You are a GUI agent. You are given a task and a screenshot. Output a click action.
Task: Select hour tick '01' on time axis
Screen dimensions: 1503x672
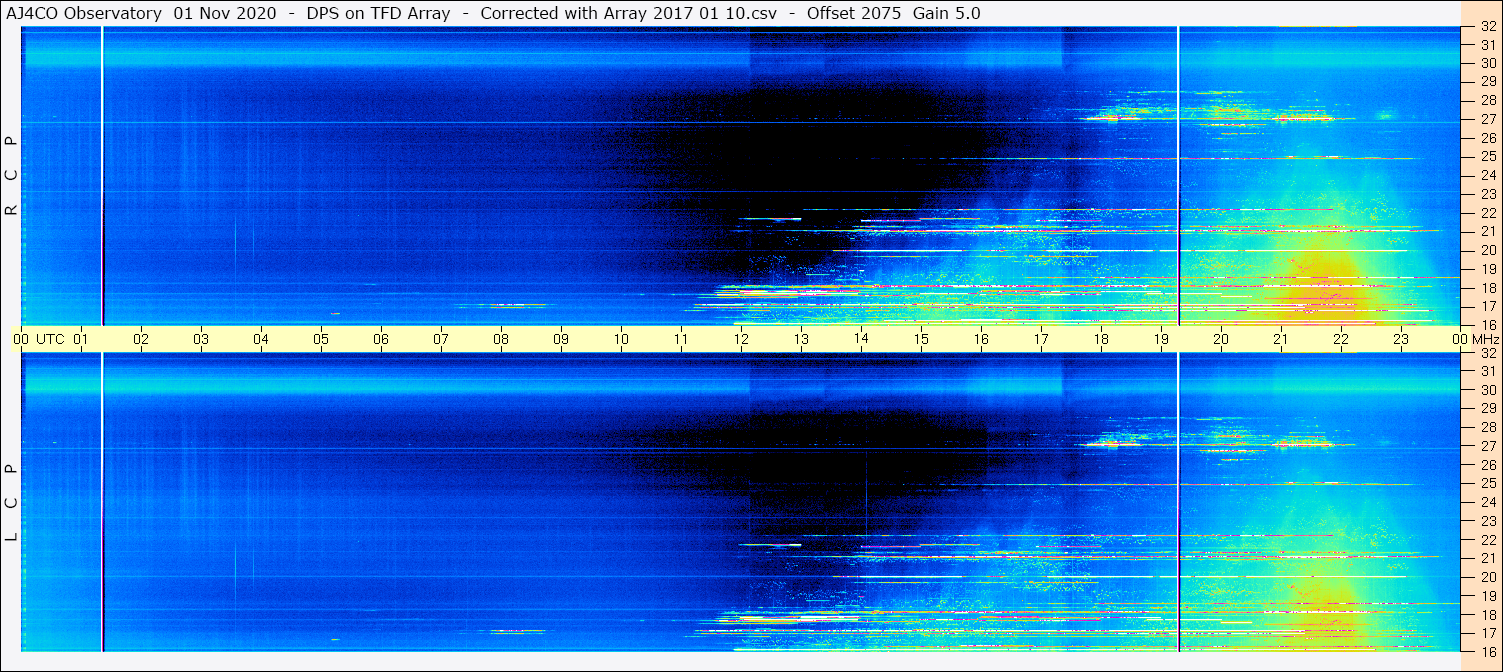pyautogui.click(x=82, y=339)
